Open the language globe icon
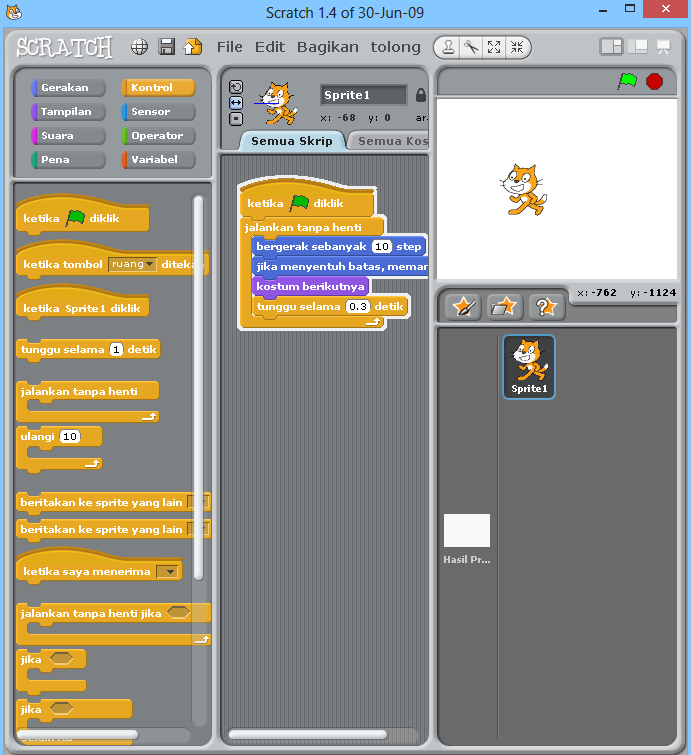 tap(139, 47)
